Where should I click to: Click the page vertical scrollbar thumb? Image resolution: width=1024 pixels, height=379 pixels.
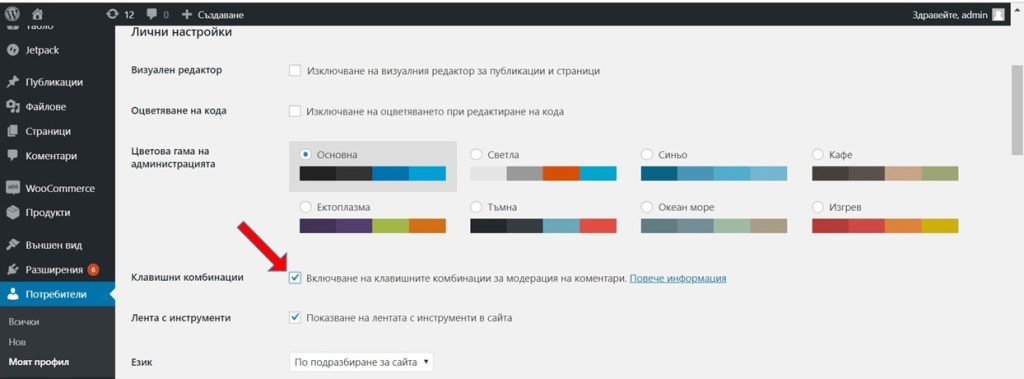pyautogui.click(x=1018, y=110)
